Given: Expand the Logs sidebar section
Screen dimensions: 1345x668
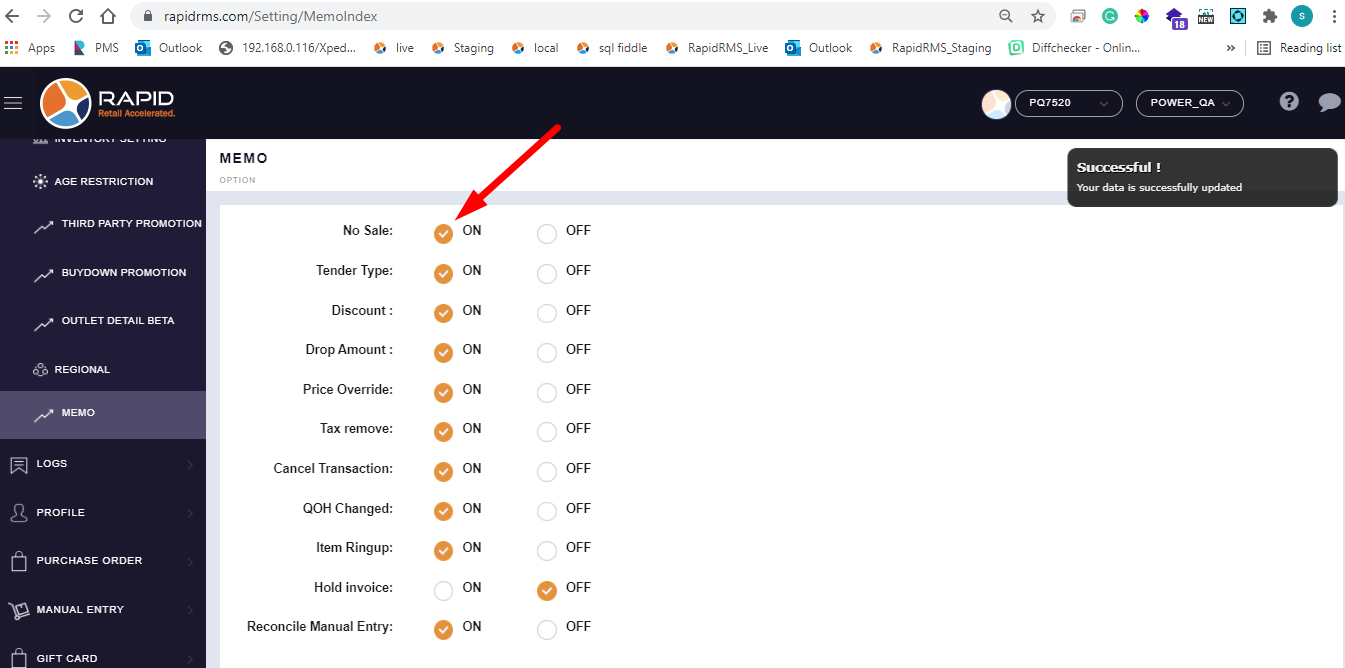Looking at the screenshot, I should click(x=102, y=464).
